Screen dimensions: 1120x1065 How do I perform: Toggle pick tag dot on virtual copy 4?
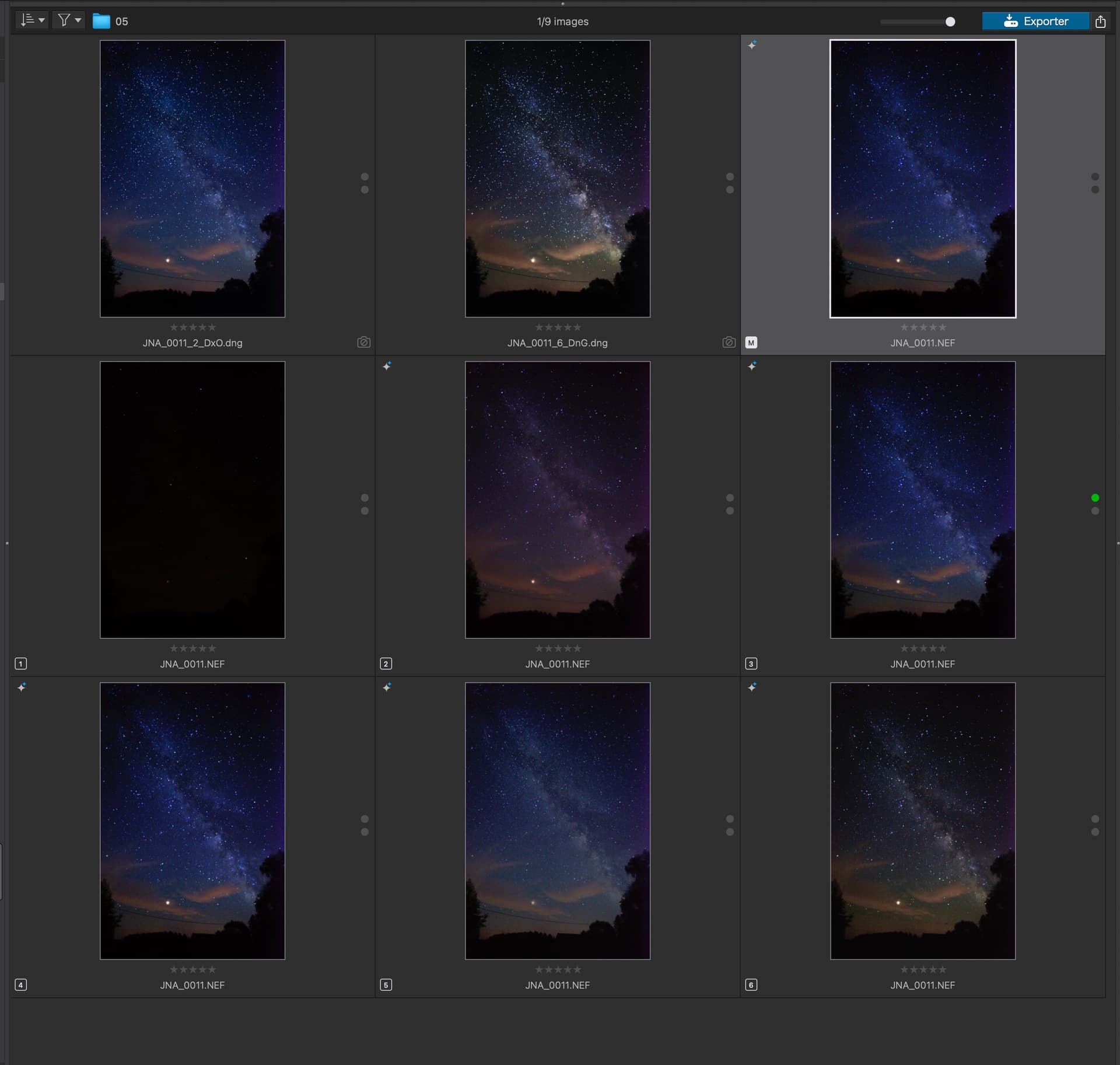point(365,819)
